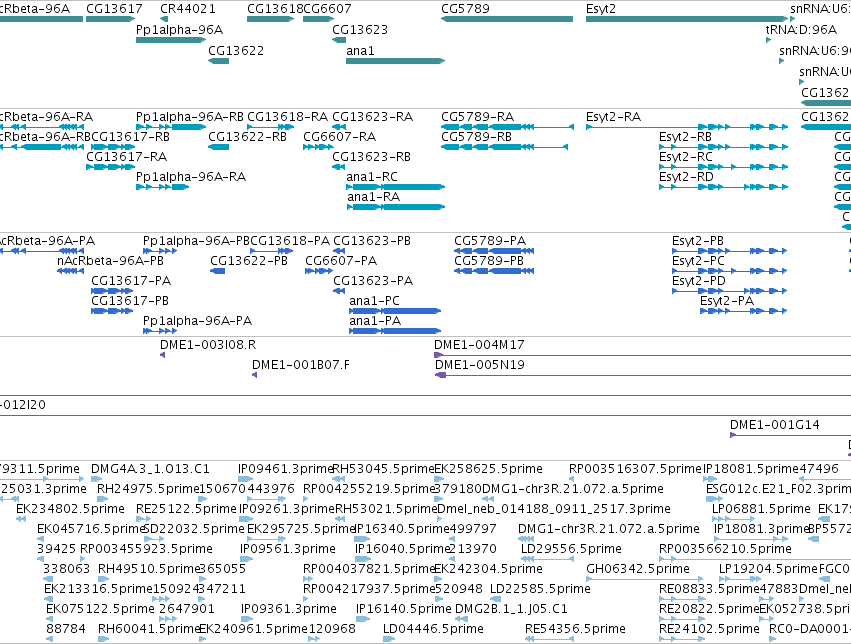Select the ana1 gene bar
This screenshot has width=851, height=644.
pyautogui.click(x=396, y=61)
